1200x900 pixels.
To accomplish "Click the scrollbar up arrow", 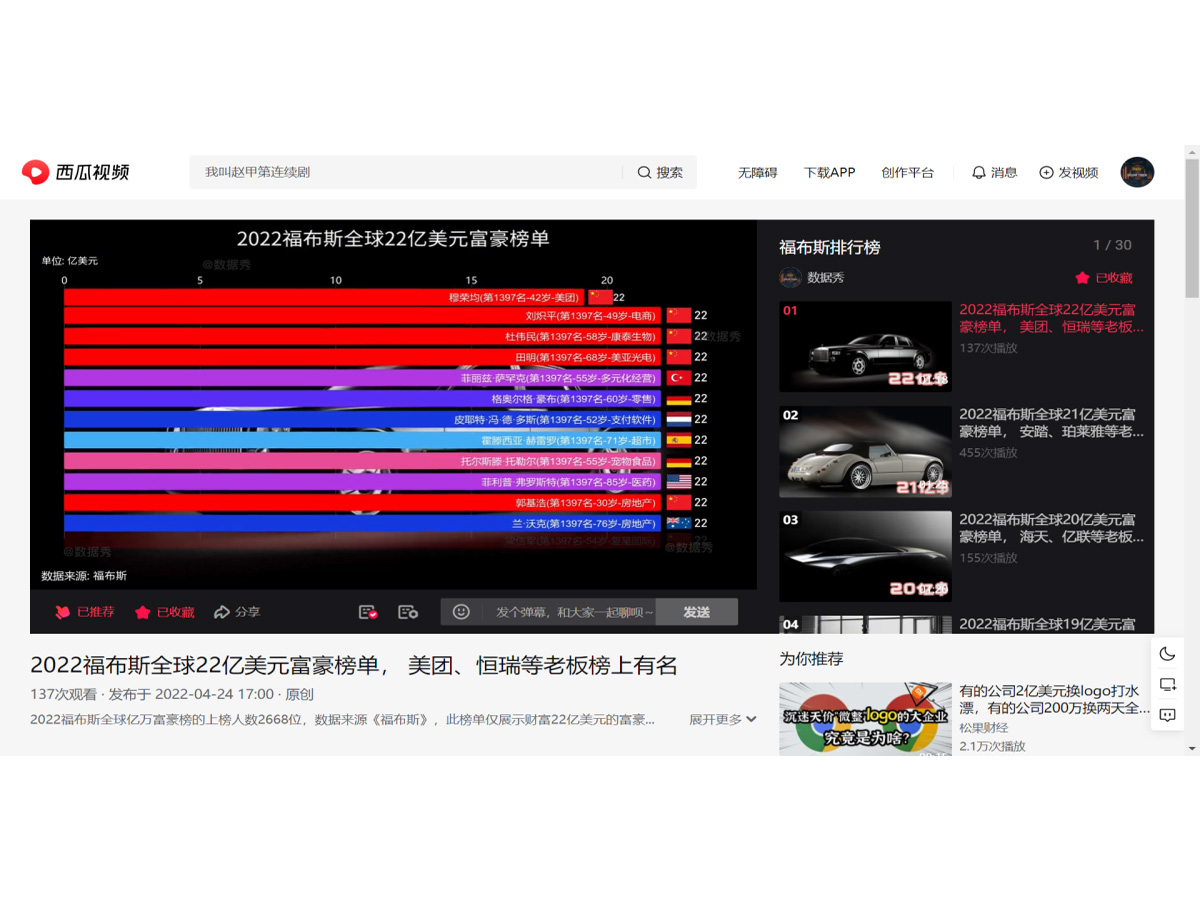I will pyautogui.click(x=1191, y=152).
